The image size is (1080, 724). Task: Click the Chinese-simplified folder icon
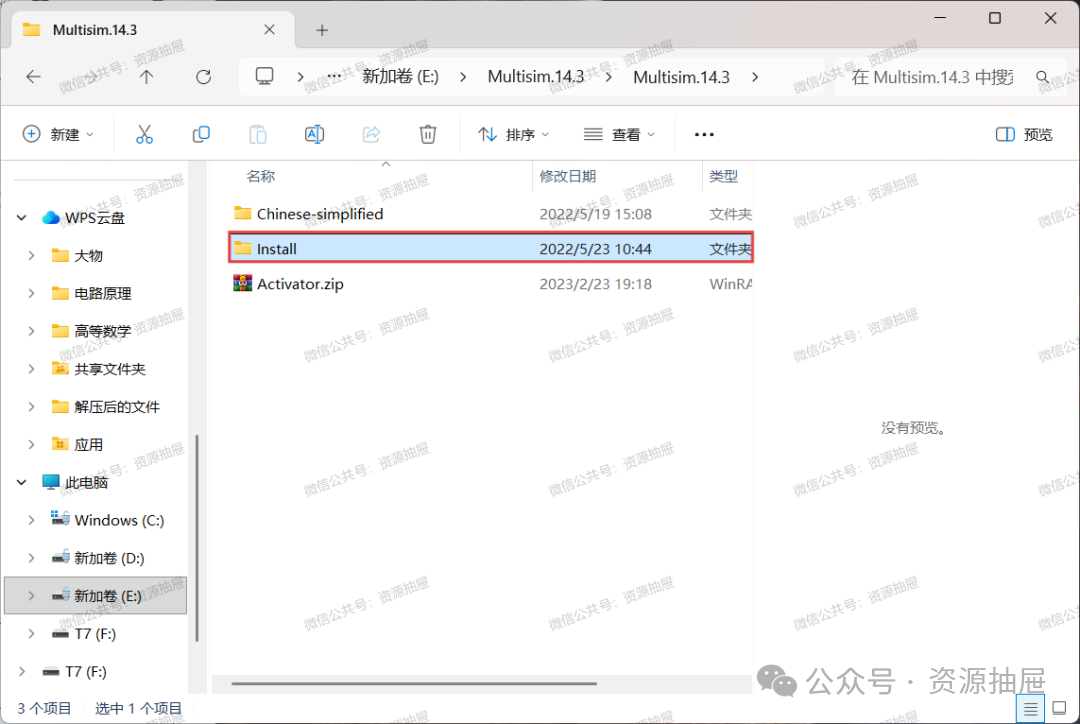[x=242, y=213]
